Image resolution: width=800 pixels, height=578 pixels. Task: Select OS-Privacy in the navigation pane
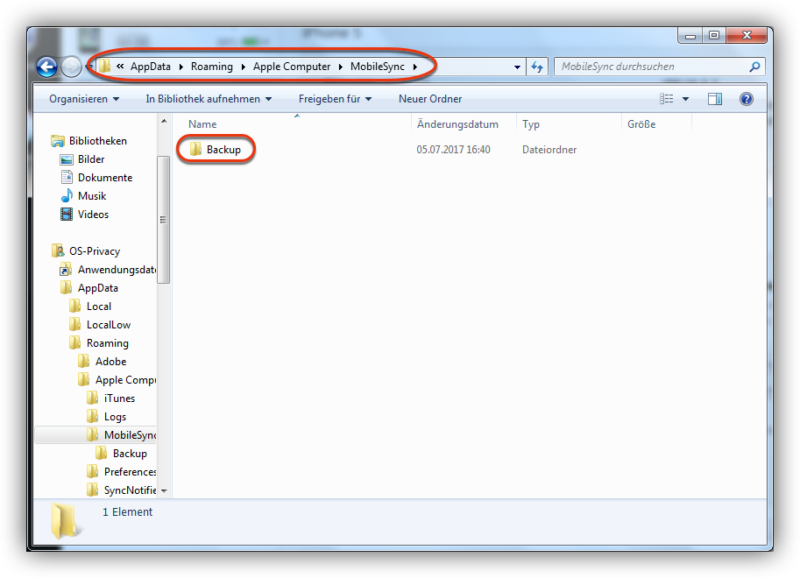(95, 251)
